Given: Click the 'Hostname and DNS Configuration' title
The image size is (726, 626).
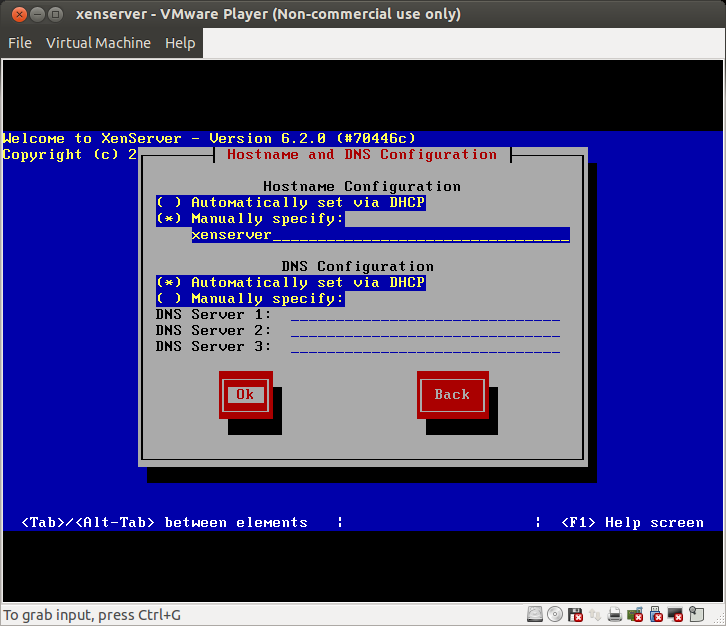Looking at the screenshot, I should pos(362,155).
